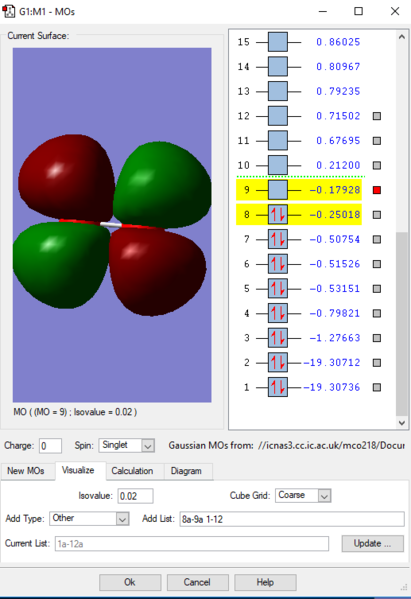Click the Add List input field
This screenshot has height=599, width=411.
(x=292, y=519)
